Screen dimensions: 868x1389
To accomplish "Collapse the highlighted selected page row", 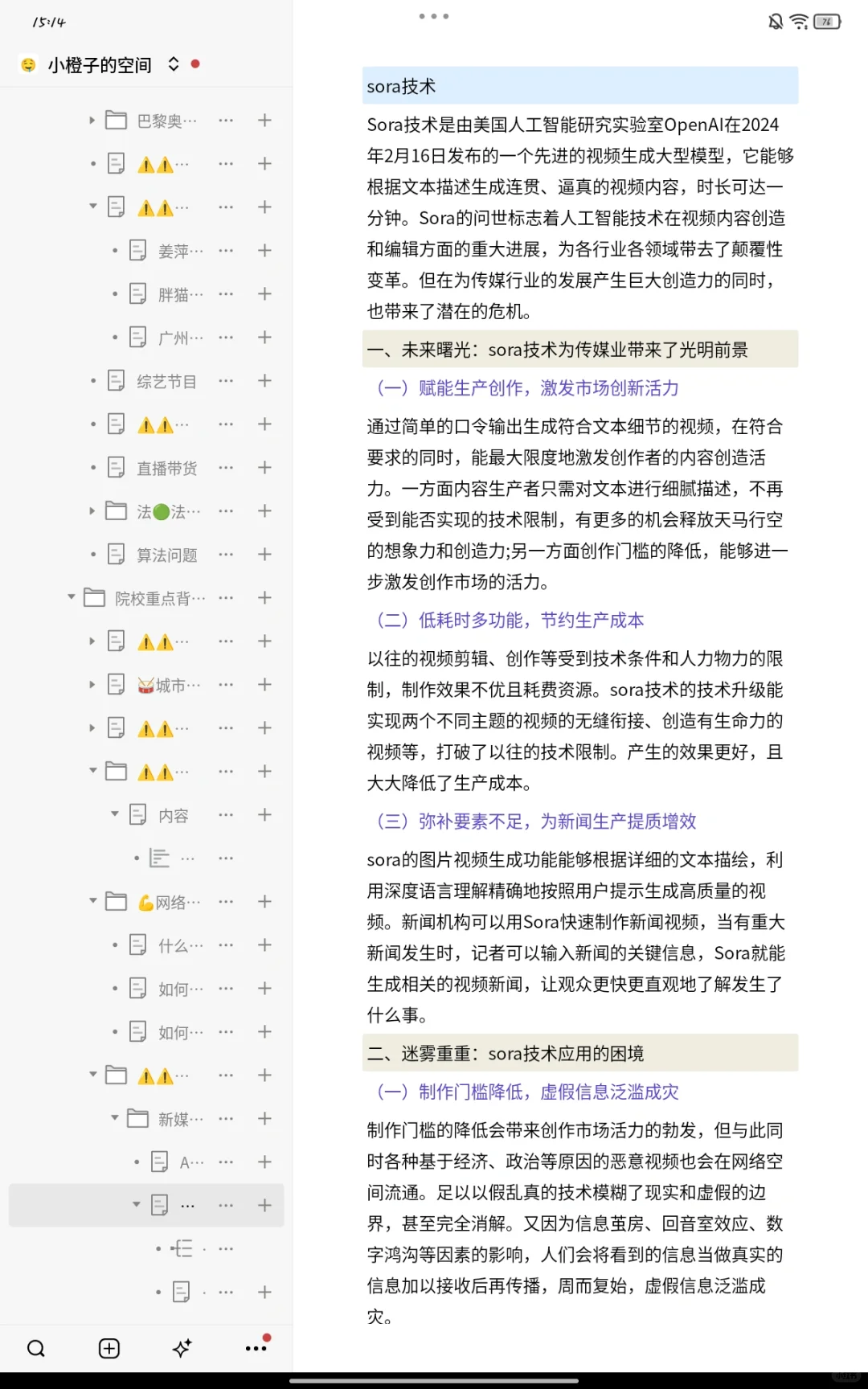I will point(136,1205).
